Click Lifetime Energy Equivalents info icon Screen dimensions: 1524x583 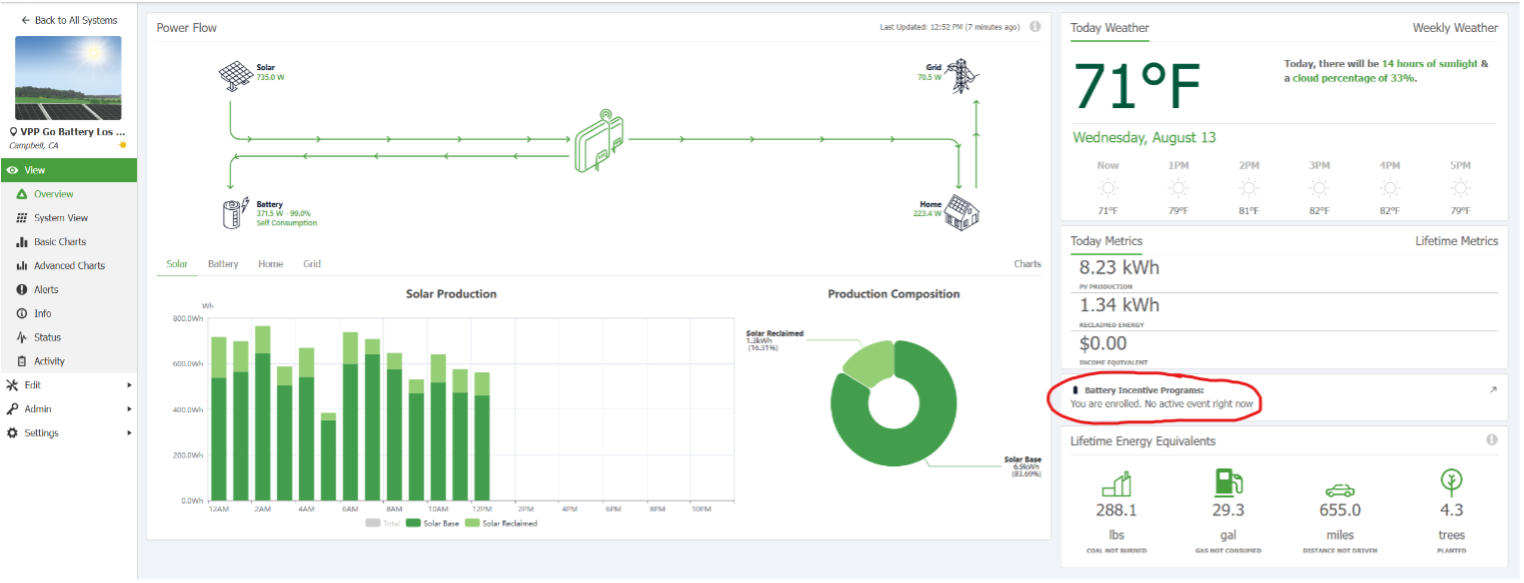[x=1491, y=440]
